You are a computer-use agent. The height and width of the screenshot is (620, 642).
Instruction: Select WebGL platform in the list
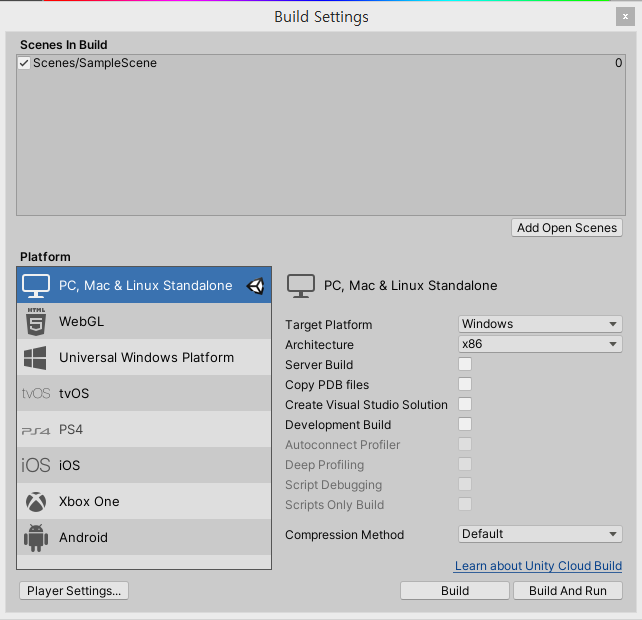(x=144, y=321)
